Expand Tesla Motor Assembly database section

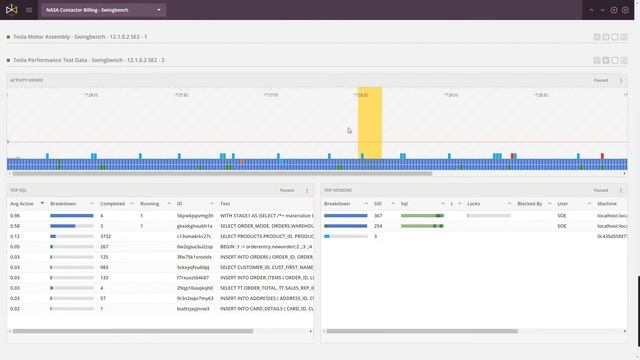[80, 37]
